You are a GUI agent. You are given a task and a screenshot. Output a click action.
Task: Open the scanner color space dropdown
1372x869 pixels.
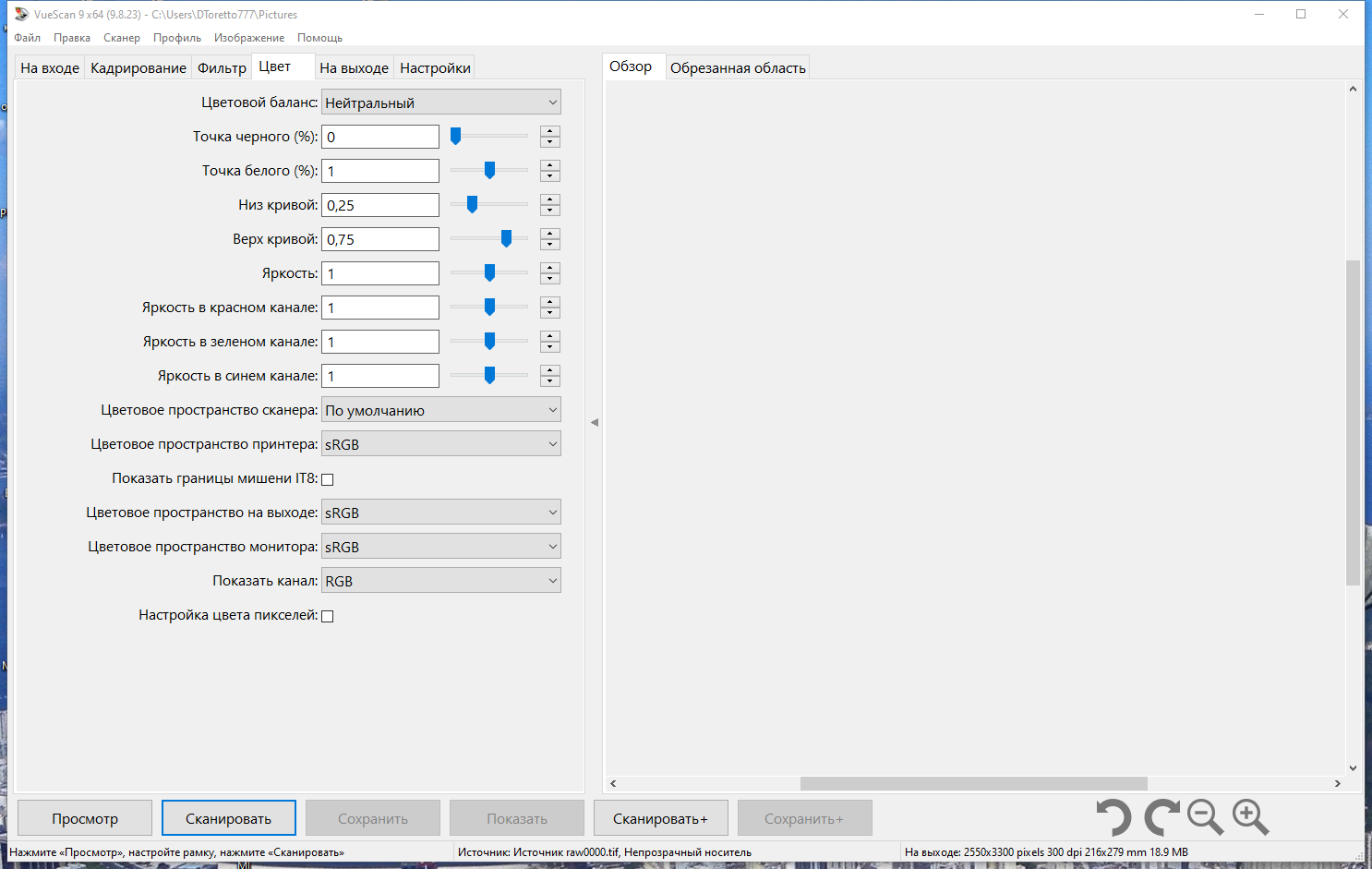click(x=441, y=410)
